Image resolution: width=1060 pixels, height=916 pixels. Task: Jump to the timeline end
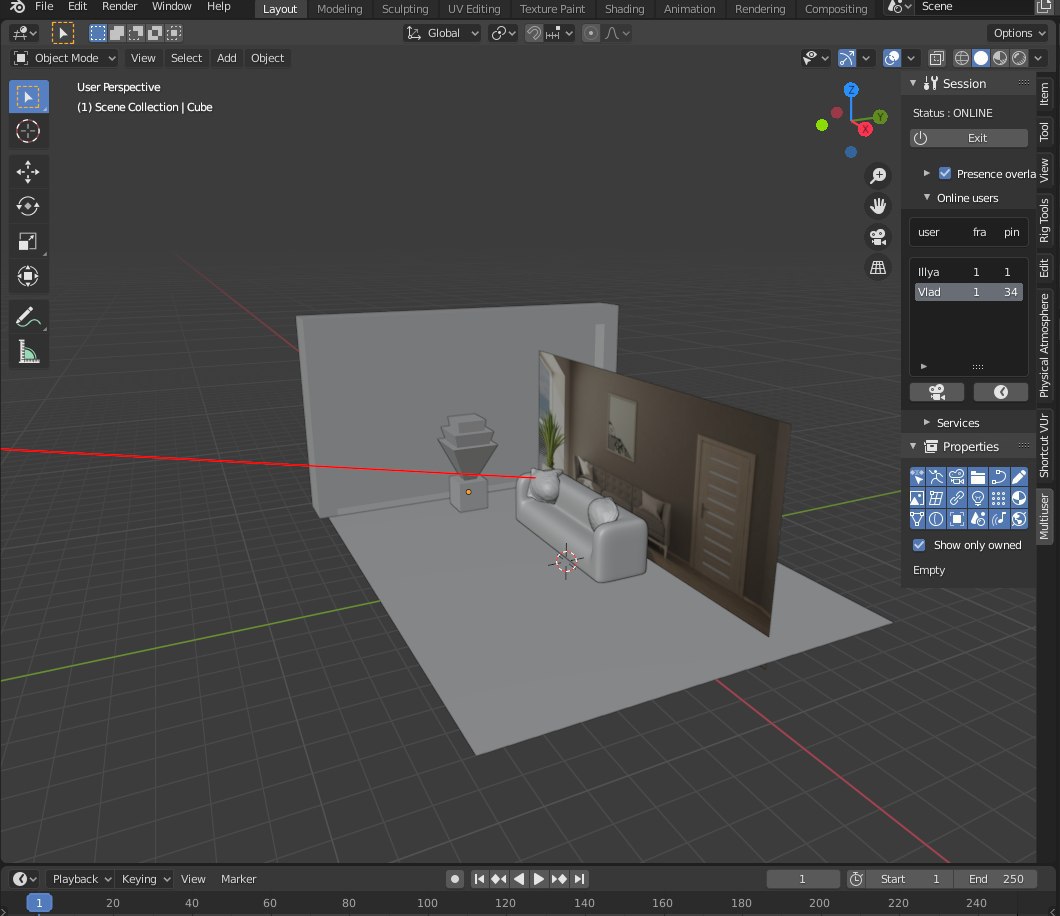[x=579, y=879]
